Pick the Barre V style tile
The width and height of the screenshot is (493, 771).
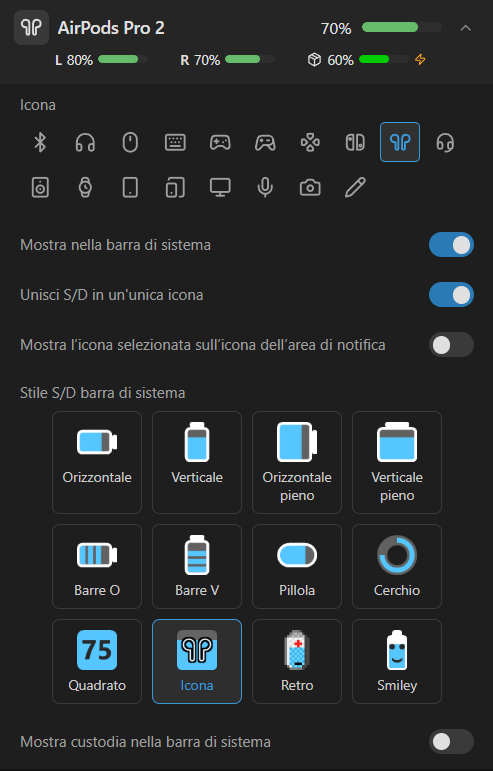point(197,566)
